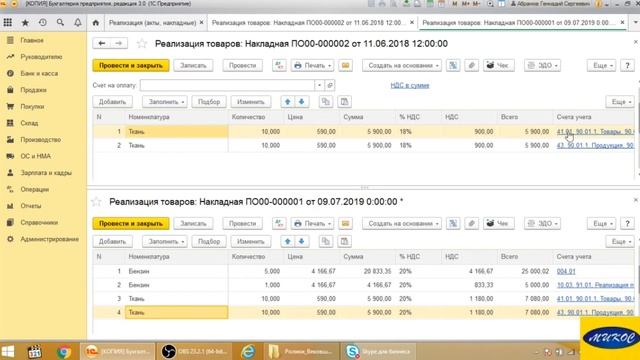The height and width of the screenshot is (360, 640).
Task: Navigate back arrow in upper document
Action: [102, 43]
